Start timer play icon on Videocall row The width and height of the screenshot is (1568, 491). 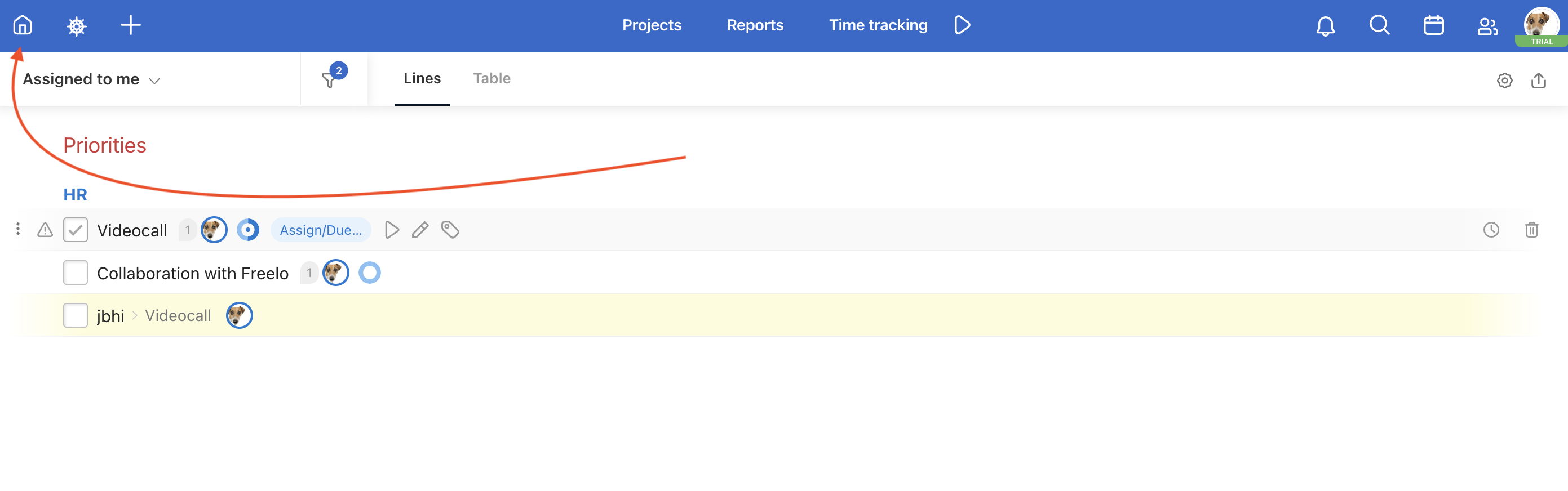click(x=391, y=229)
